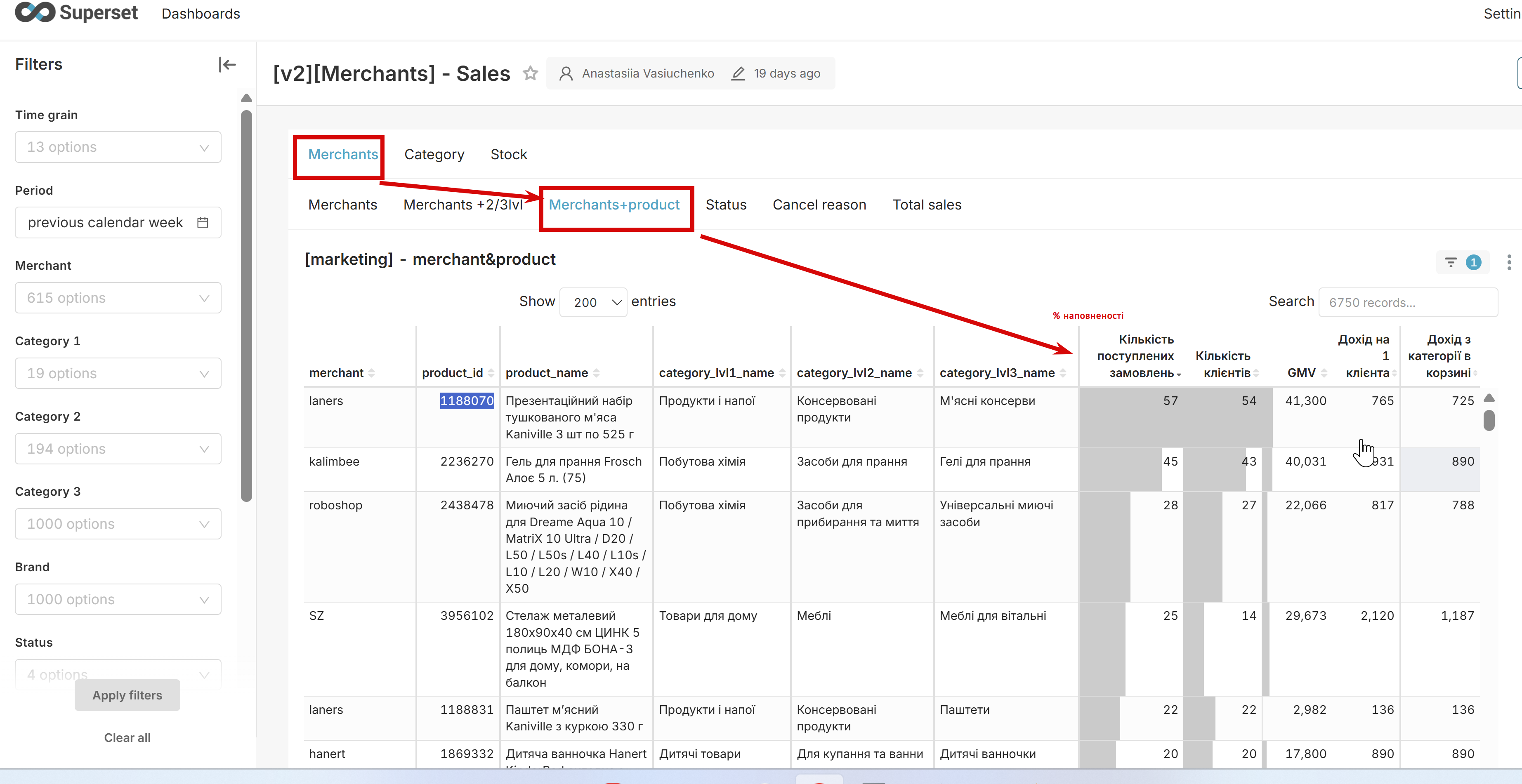The width and height of the screenshot is (1522, 784).
Task: Open Category 2 filter dropdown
Action: coord(118,449)
